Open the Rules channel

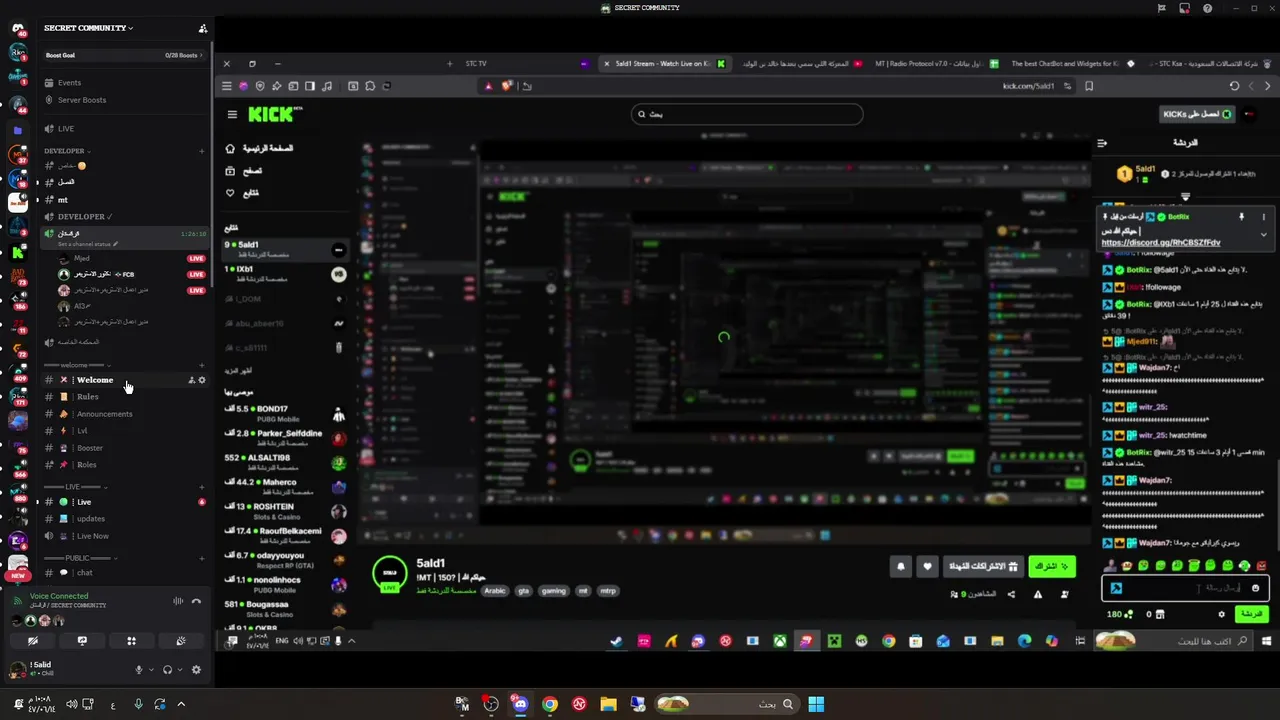click(x=124, y=397)
